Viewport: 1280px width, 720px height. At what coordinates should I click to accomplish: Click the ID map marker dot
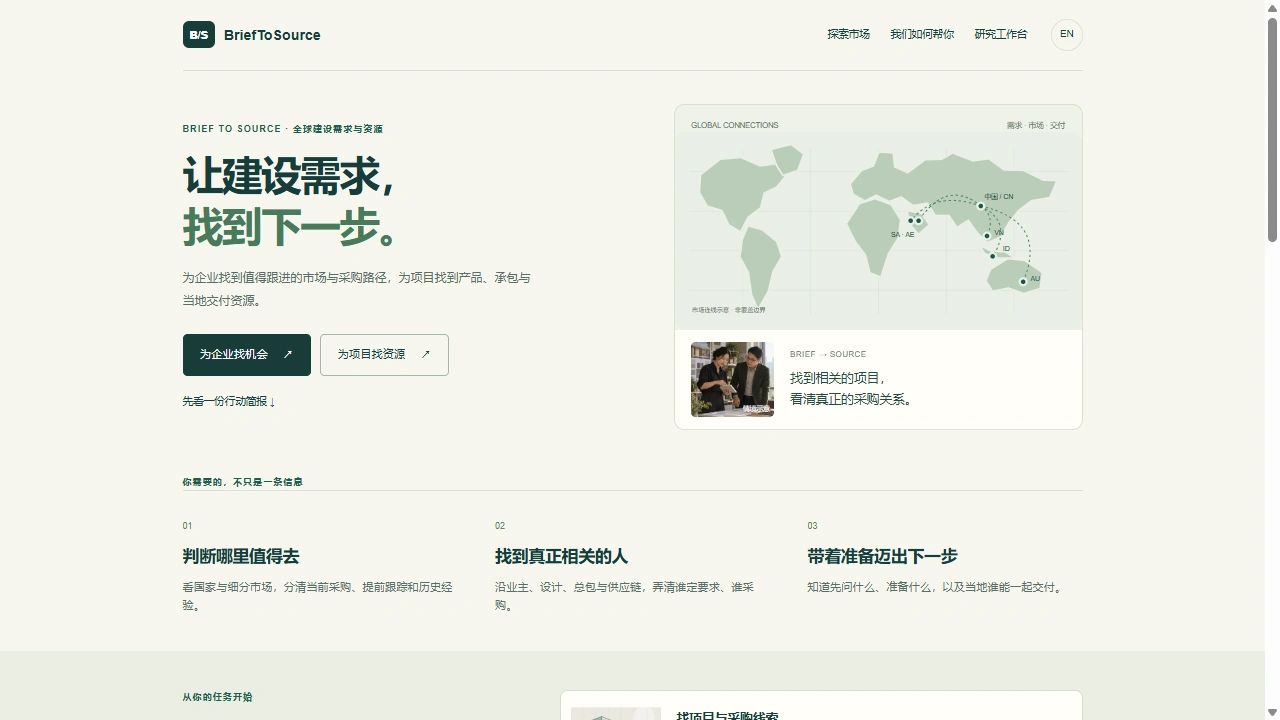[992, 256]
